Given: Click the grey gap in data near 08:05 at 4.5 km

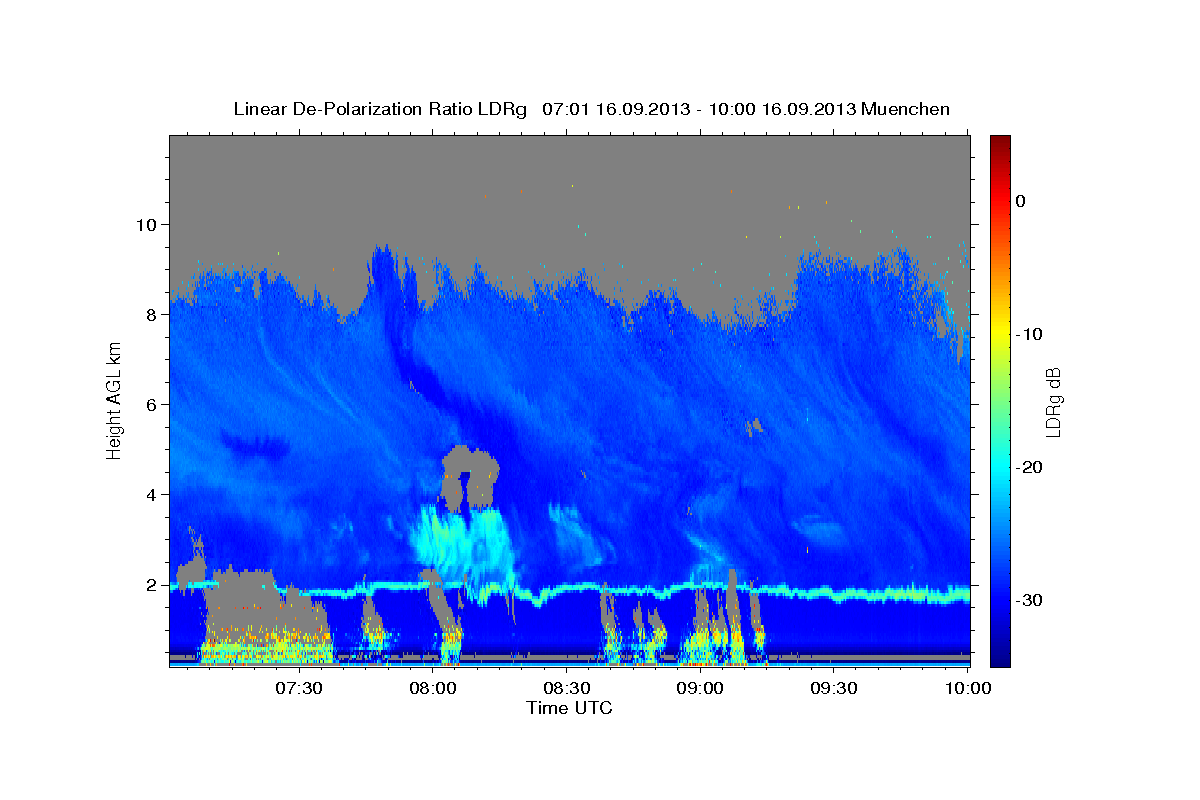Looking at the screenshot, I should (x=468, y=477).
